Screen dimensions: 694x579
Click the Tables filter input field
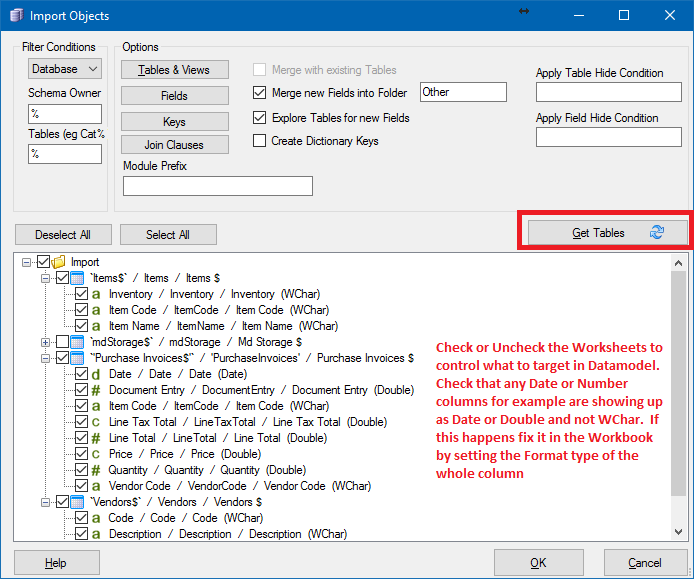(x=65, y=154)
